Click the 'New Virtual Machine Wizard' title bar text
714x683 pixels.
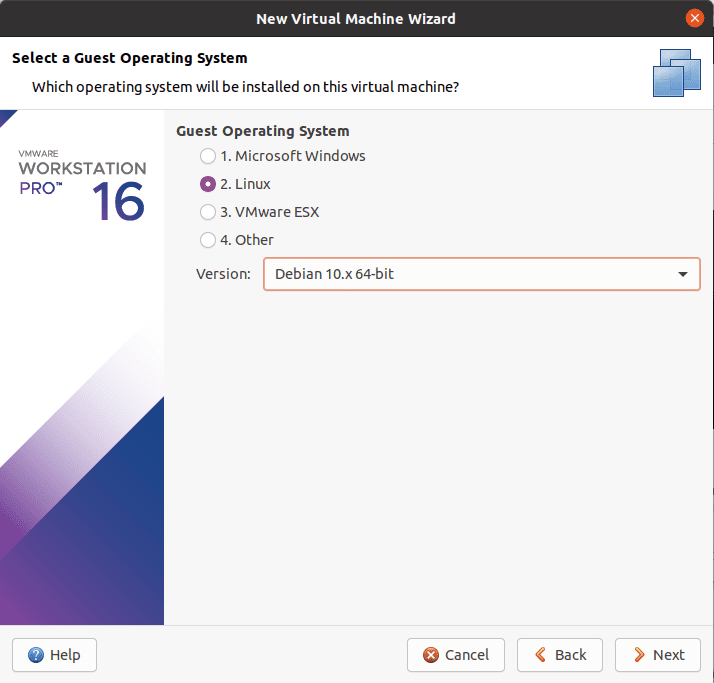[356, 19]
